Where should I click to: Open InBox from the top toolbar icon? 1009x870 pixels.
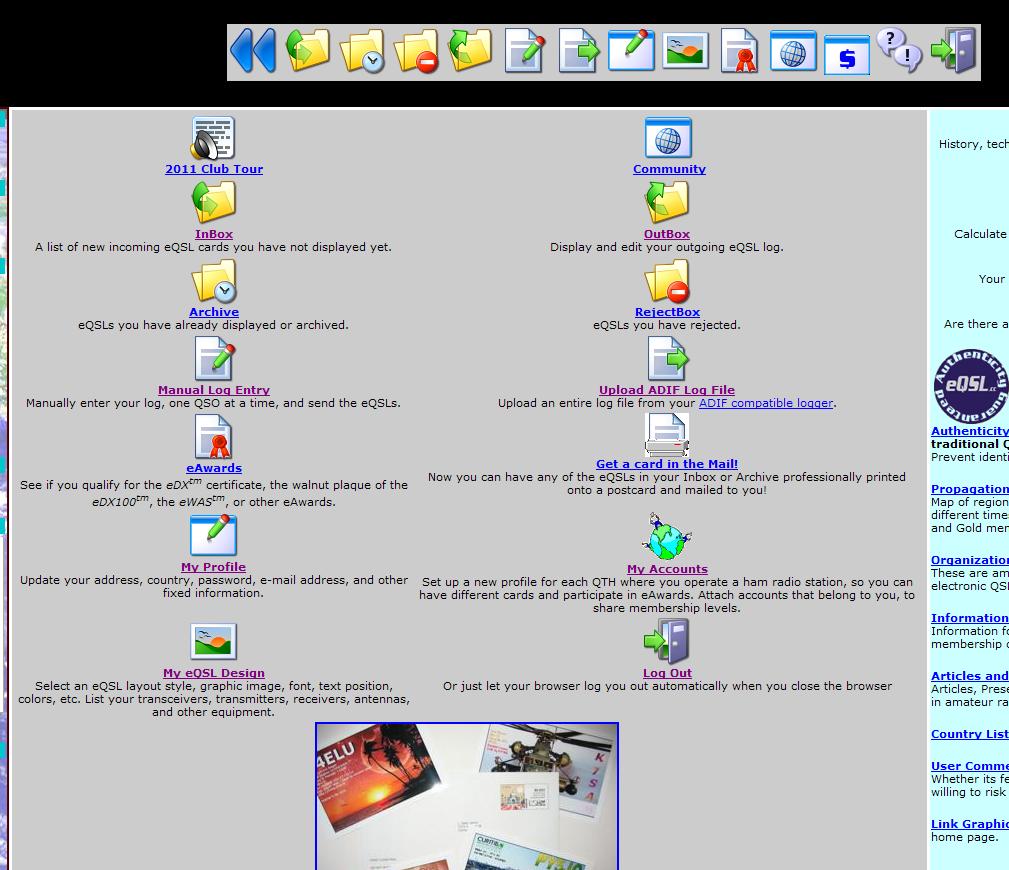point(308,50)
